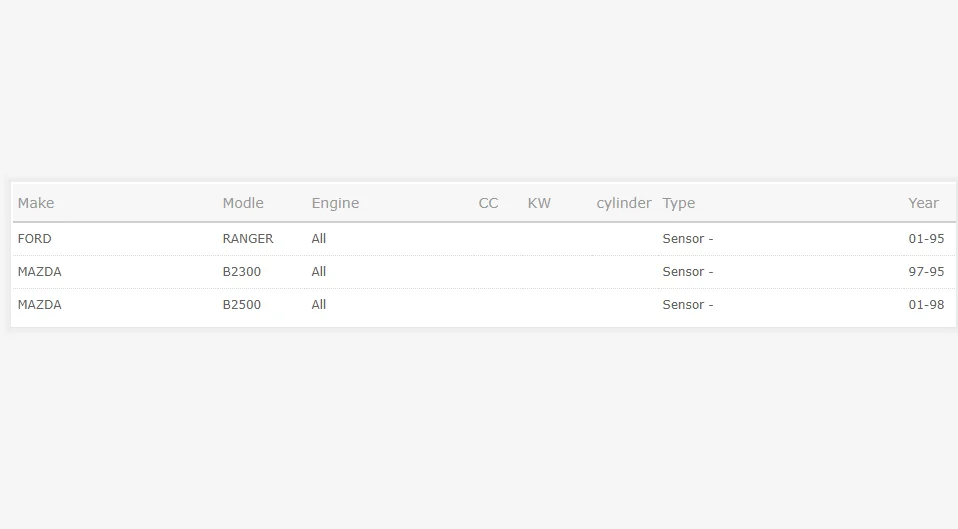Select the B2500 model cell
Viewport: 958px width, 529px height.
tap(241, 305)
